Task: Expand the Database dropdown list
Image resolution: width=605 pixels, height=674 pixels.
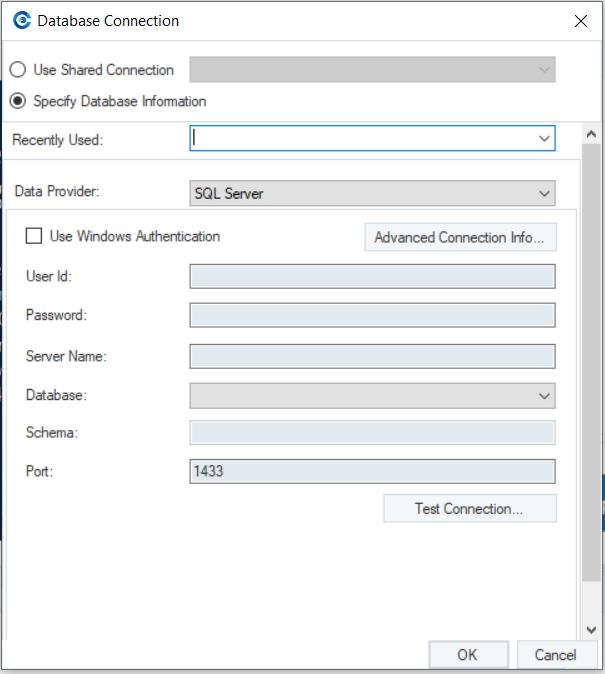Action: [544, 396]
